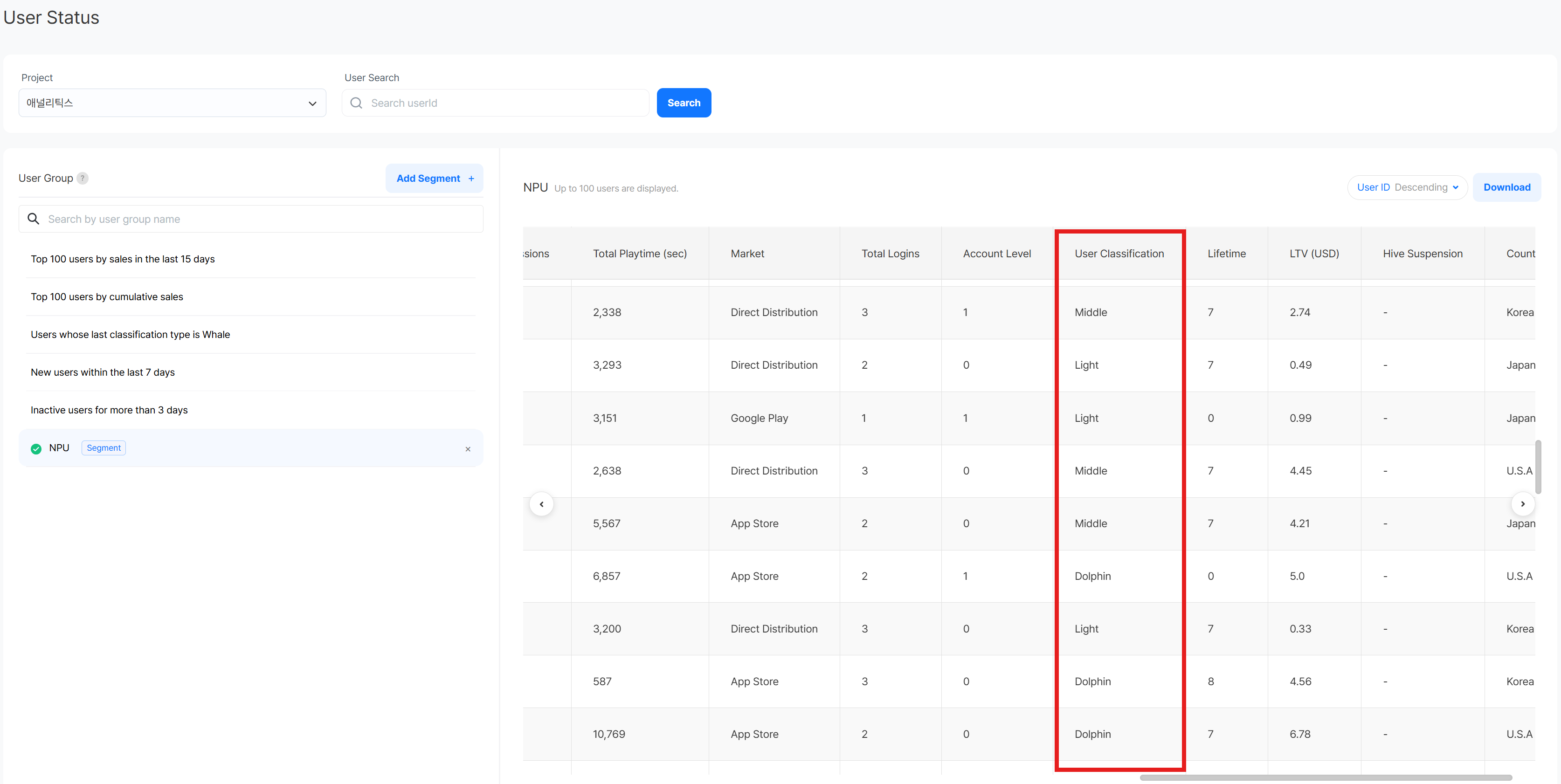This screenshot has height=784, width=1561.
Task: Open the Project dropdown
Action: click(172, 103)
